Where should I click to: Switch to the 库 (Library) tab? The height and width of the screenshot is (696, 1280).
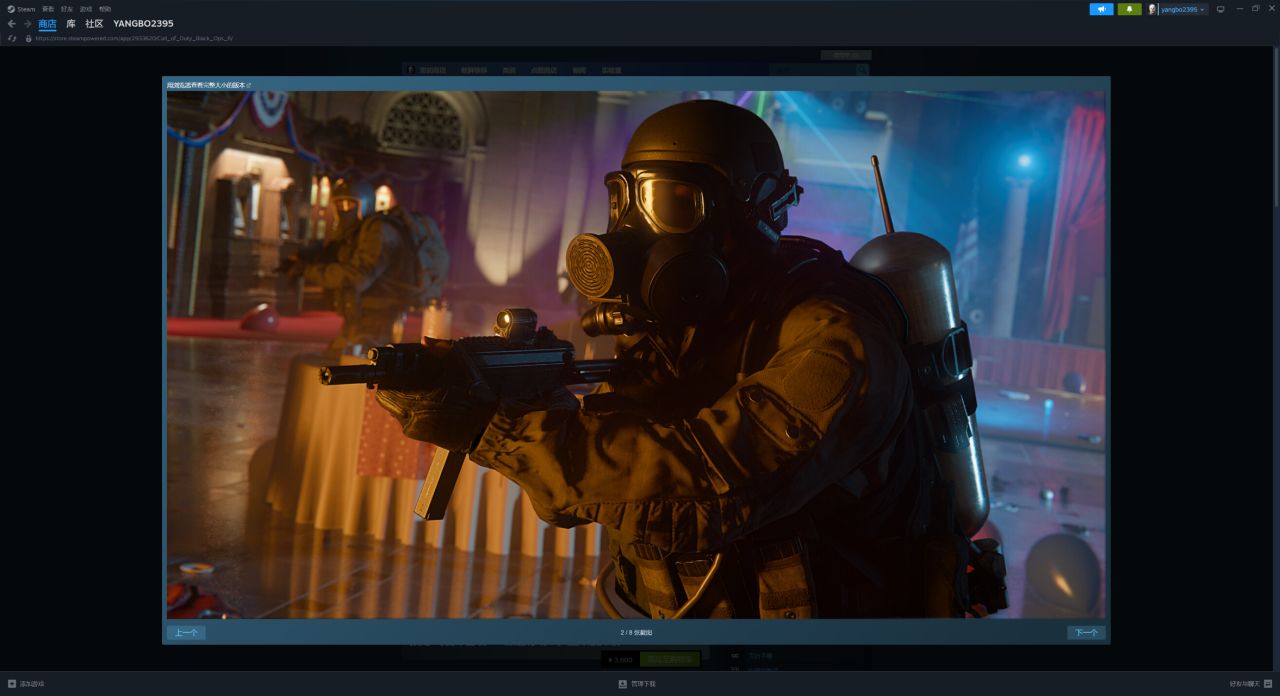coord(71,23)
